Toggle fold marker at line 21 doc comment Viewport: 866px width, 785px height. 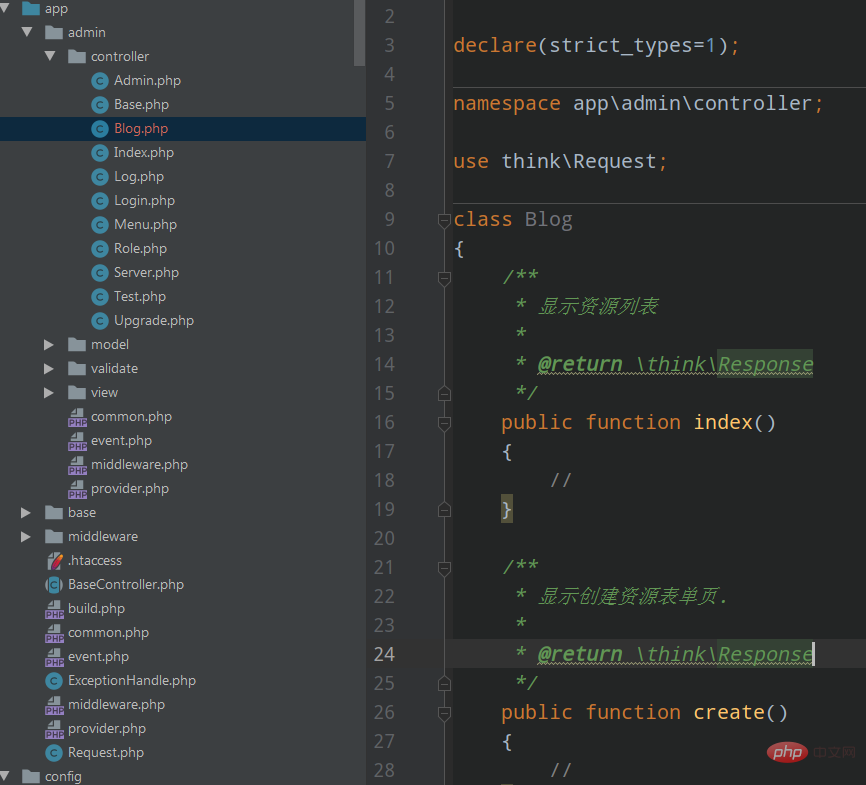click(444, 568)
